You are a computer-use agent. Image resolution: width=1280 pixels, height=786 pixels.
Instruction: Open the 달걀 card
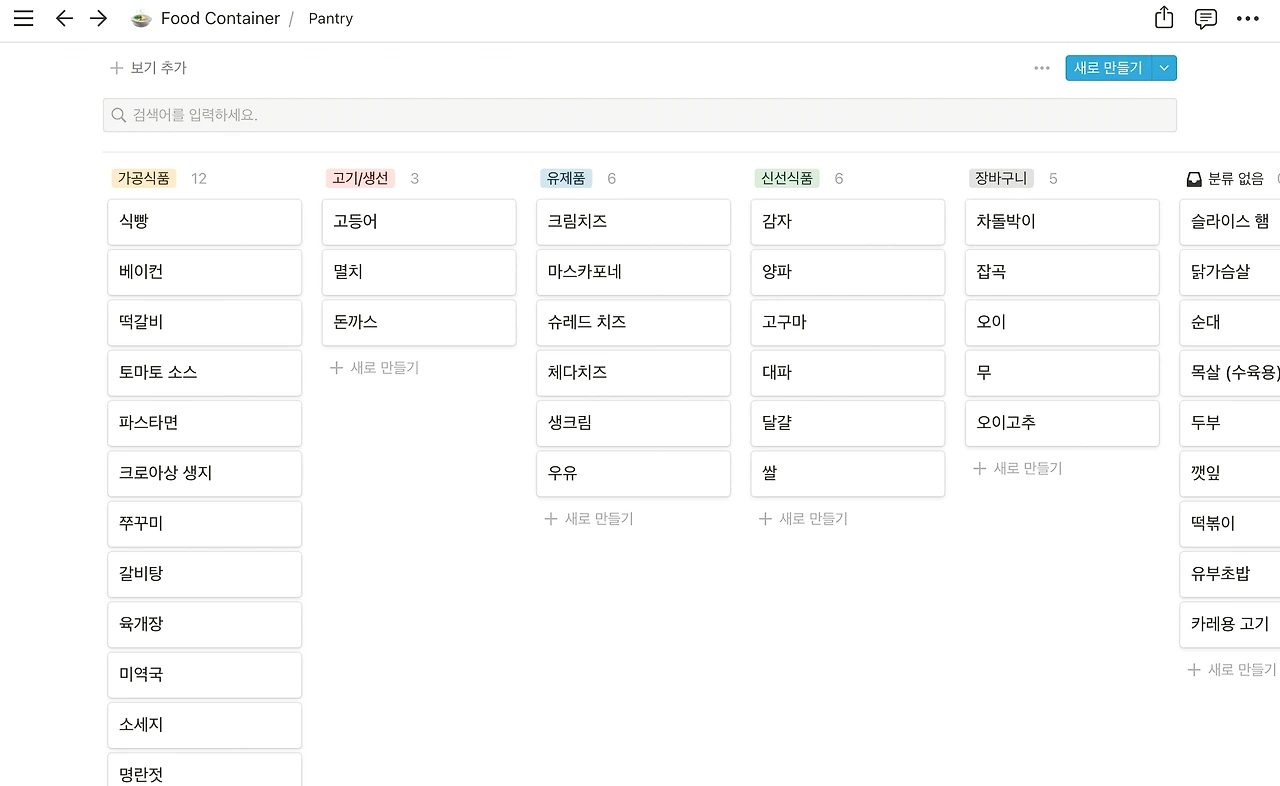click(848, 423)
